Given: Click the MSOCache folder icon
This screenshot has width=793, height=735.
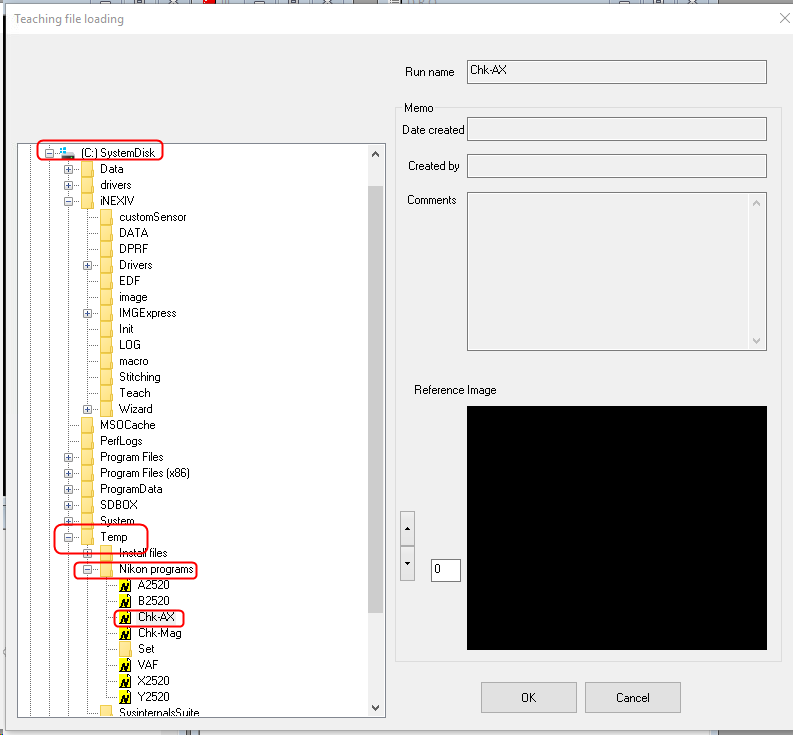Looking at the screenshot, I should coord(87,425).
